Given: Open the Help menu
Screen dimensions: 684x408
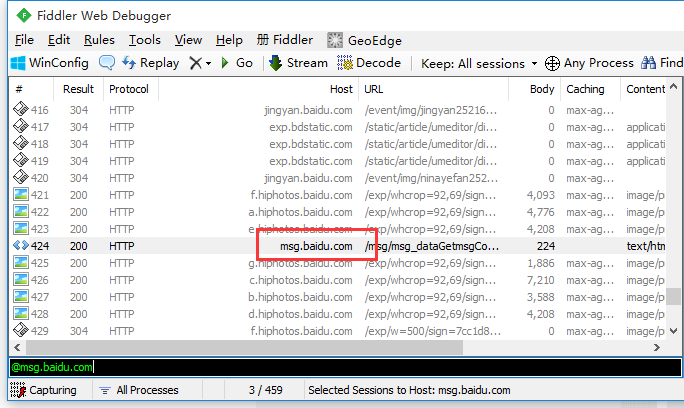Looking at the screenshot, I should [229, 40].
